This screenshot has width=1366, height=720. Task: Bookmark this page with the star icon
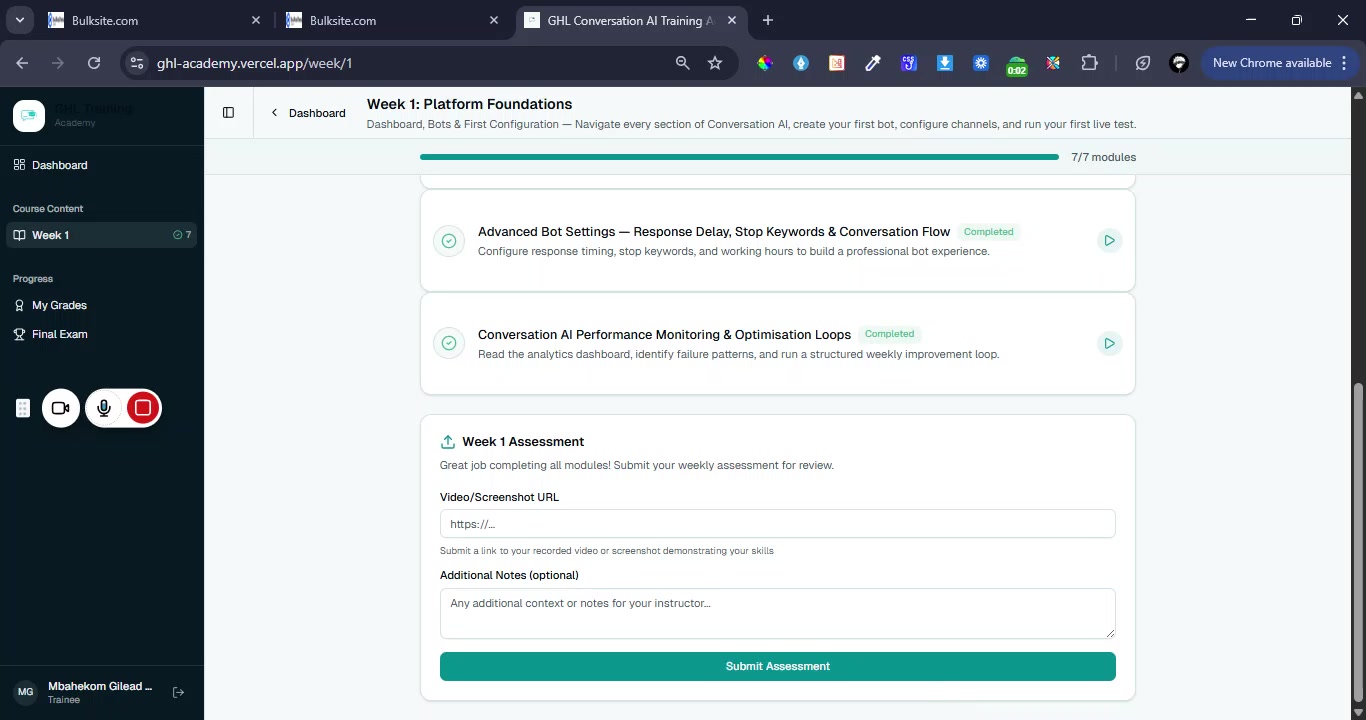[715, 63]
